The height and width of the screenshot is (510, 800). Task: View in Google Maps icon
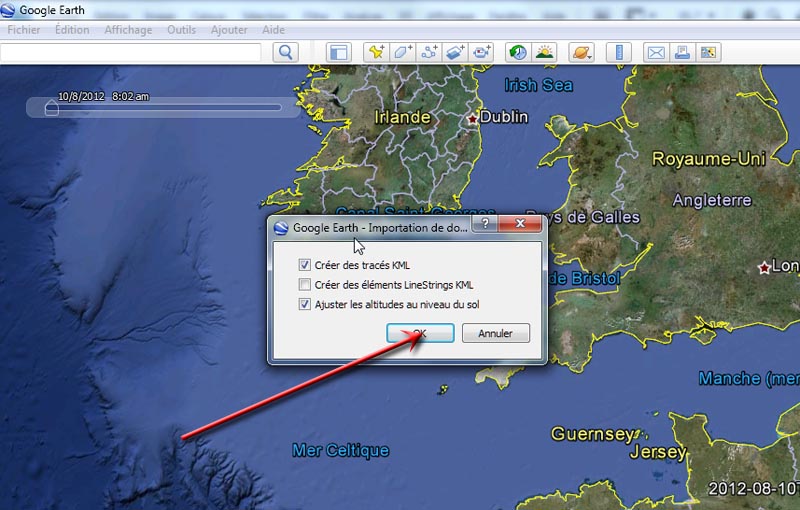point(708,53)
